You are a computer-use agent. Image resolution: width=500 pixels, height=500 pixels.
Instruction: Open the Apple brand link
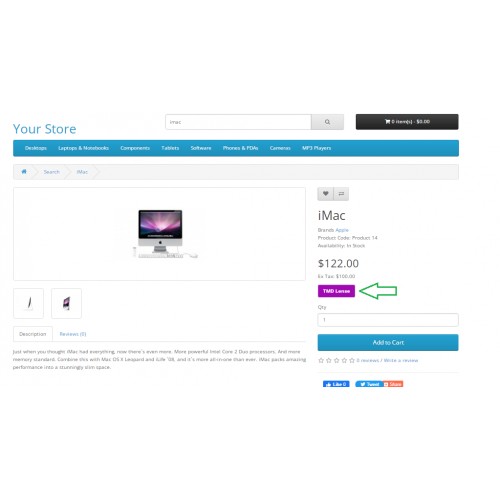point(342,230)
